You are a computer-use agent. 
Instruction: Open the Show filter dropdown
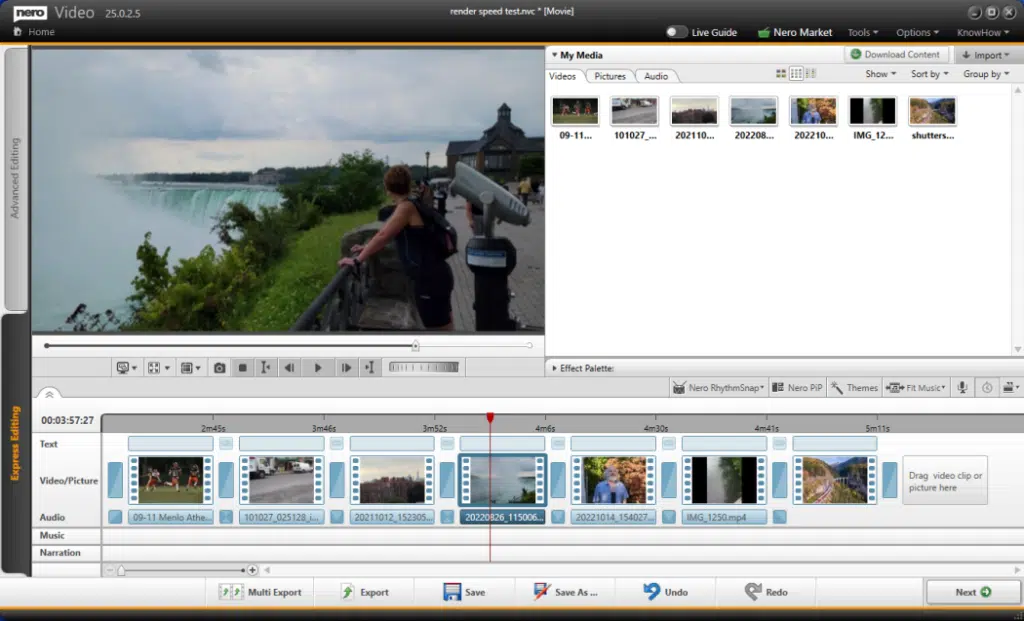[x=880, y=74]
